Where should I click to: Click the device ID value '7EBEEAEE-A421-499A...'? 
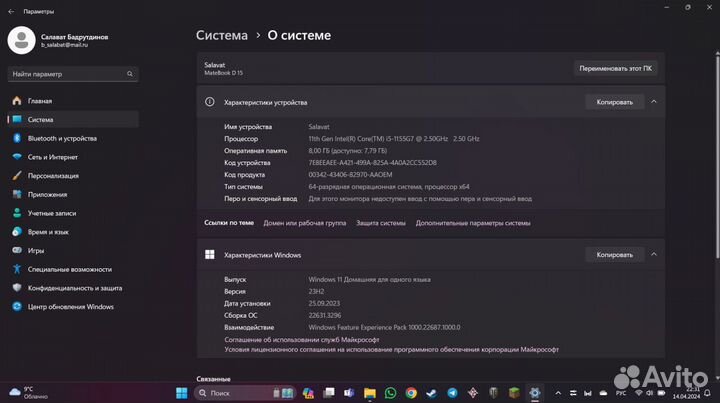(372, 162)
